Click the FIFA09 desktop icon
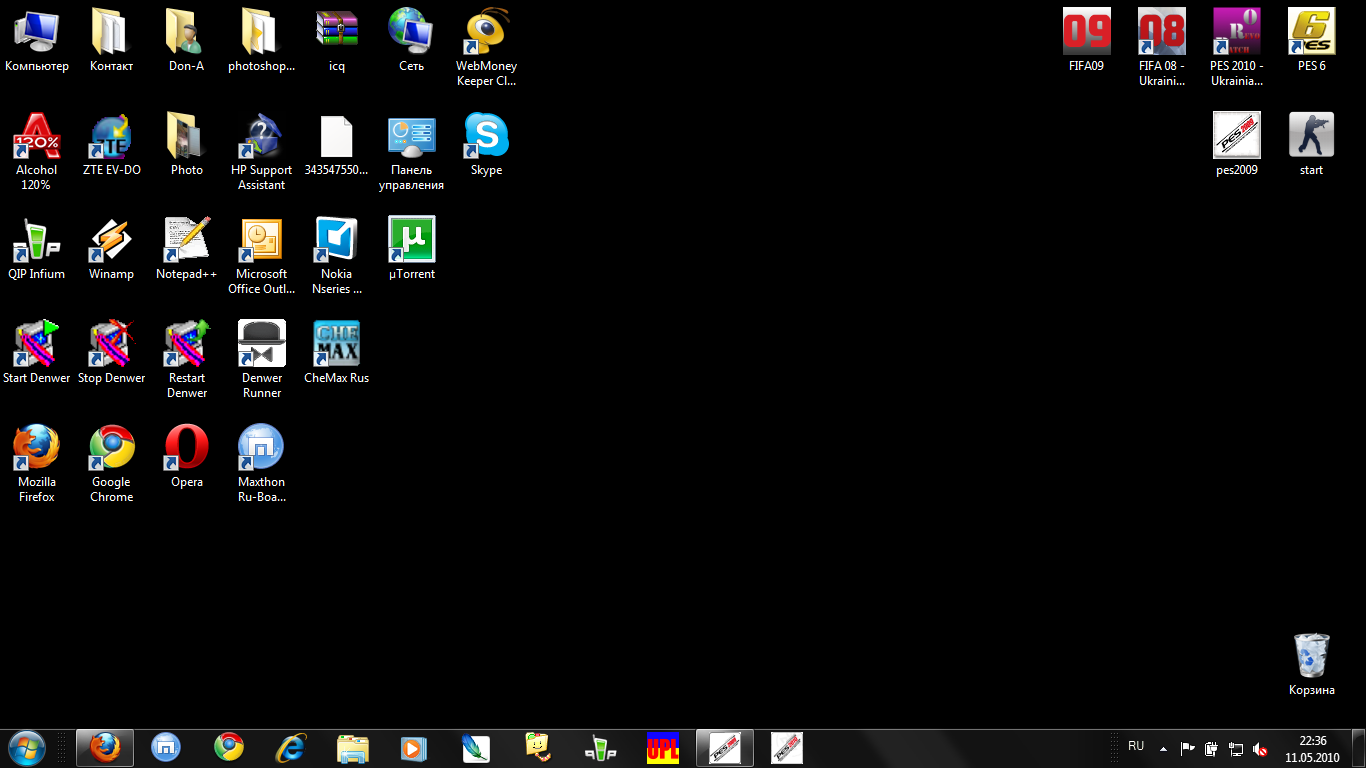Screen dimensions: 1366x768 pyautogui.click(x=1086, y=33)
